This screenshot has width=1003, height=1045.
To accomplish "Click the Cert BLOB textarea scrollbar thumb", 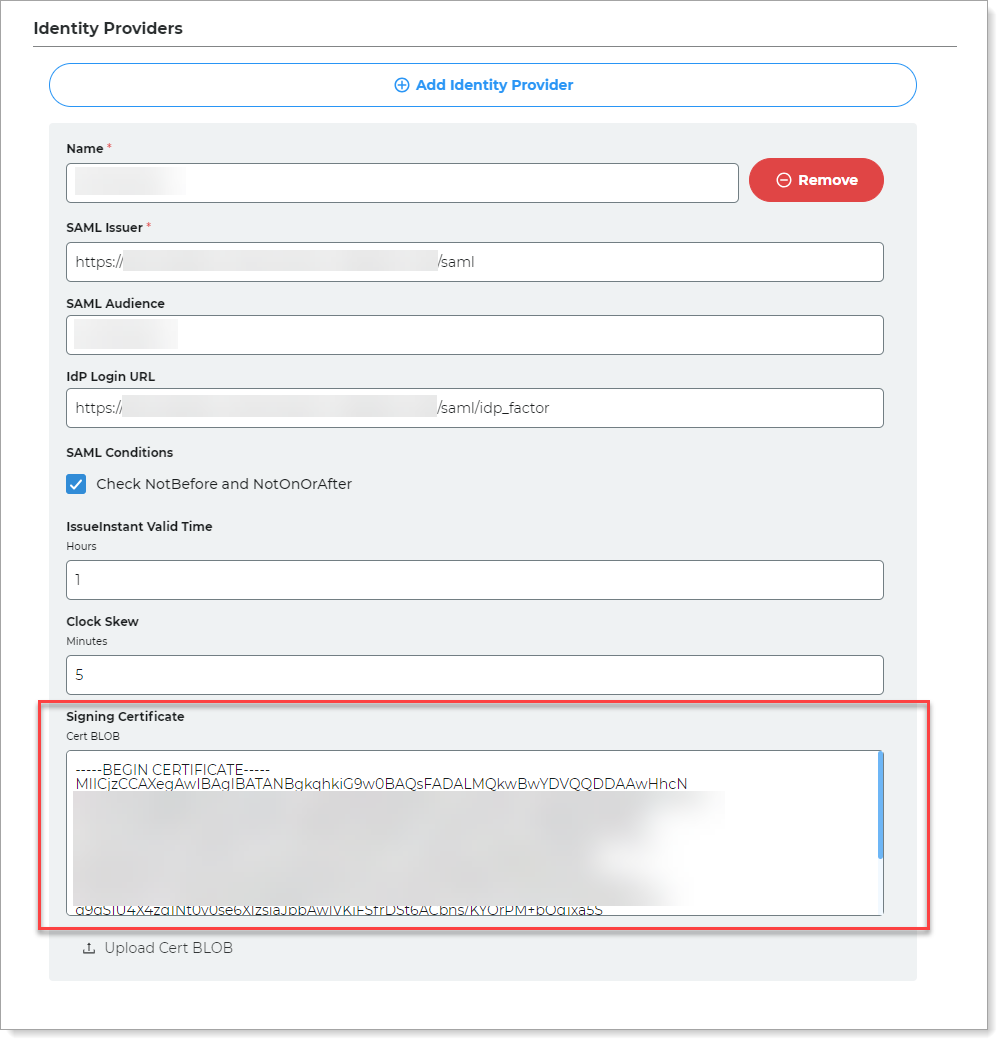I will click(x=880, y=805).
